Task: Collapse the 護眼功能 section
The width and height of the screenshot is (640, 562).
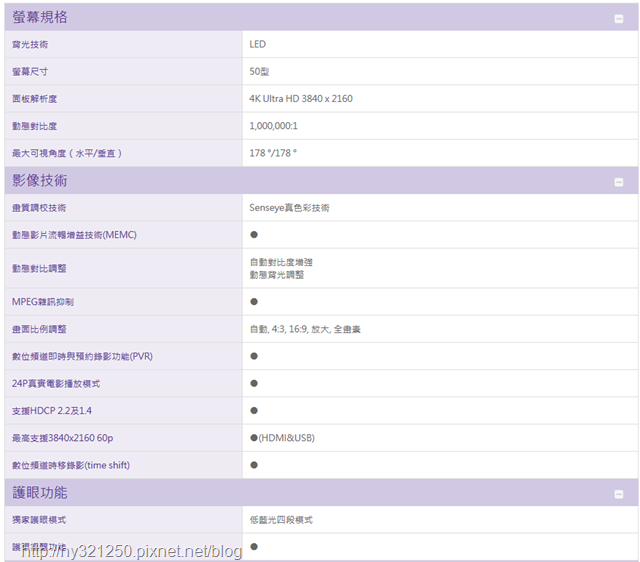Action: tap(619, 494)
